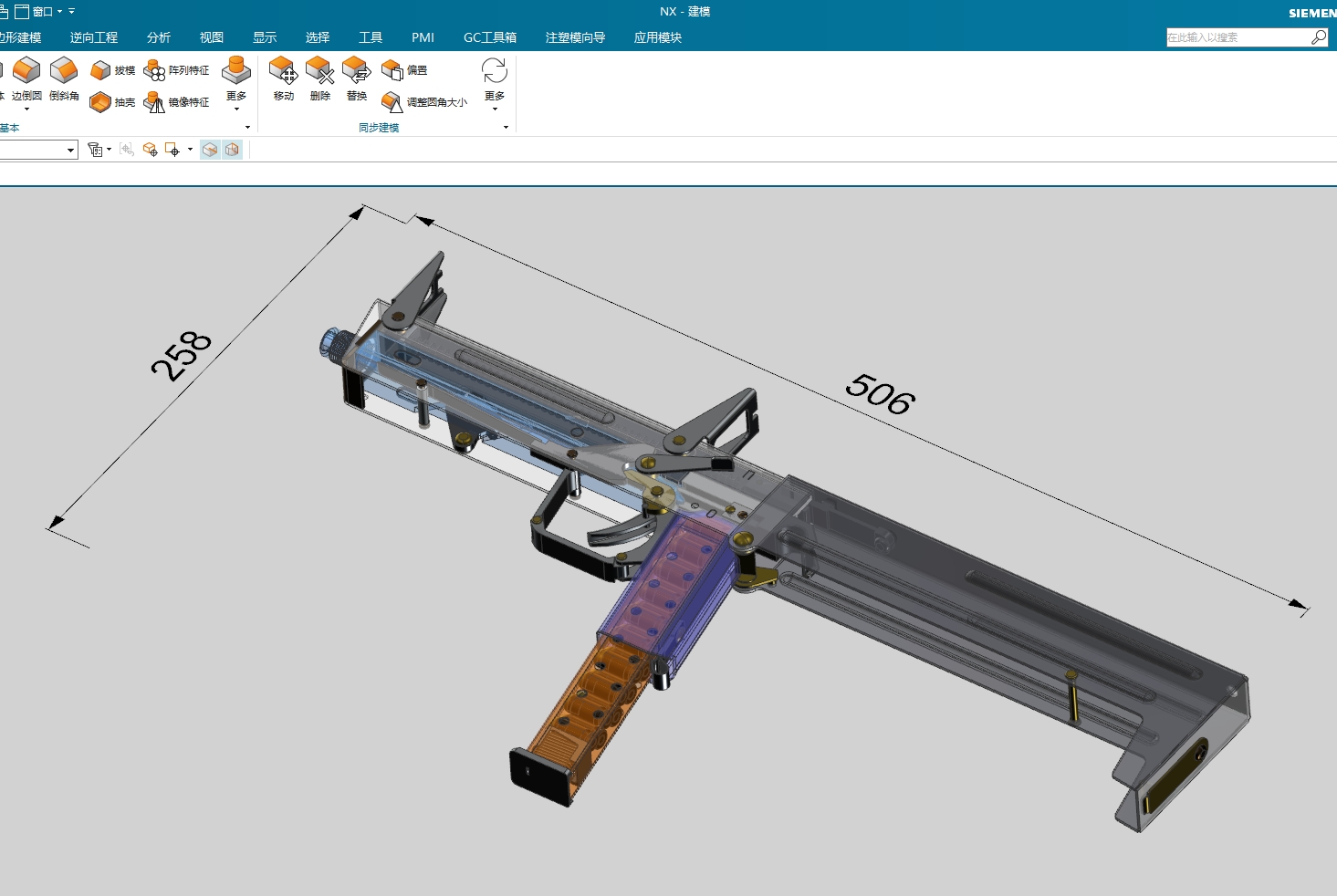Open the PMI ribbon tab
The image size is (1337, 896).
pos(423,37)
